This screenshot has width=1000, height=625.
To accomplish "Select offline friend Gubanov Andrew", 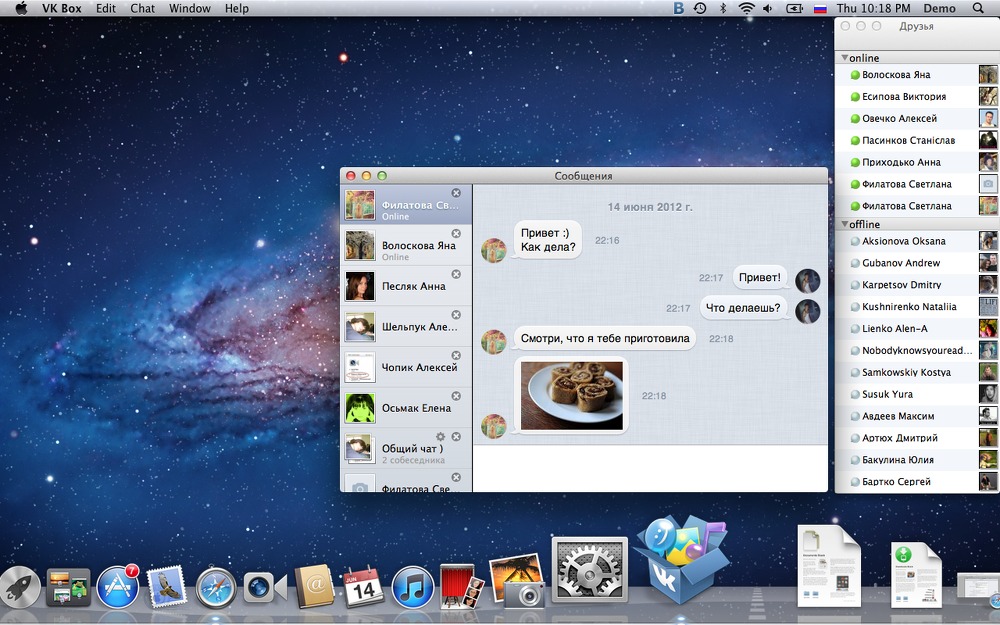I will click(x=917, y=263).
